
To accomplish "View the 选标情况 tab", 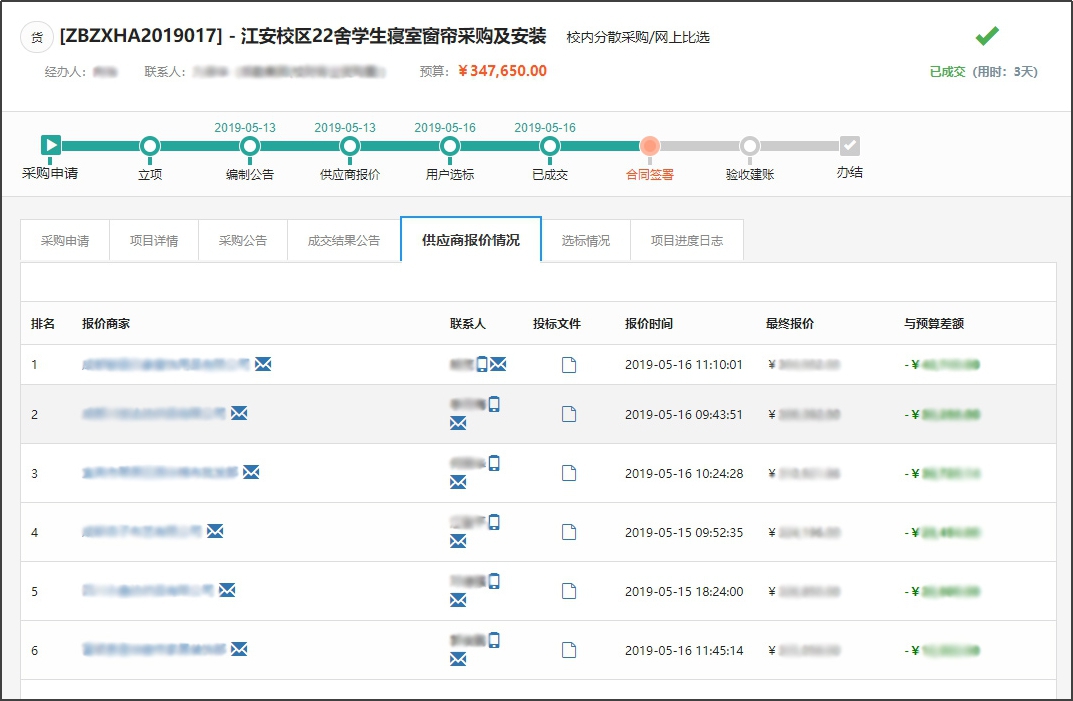I will (x=586, y=241).
